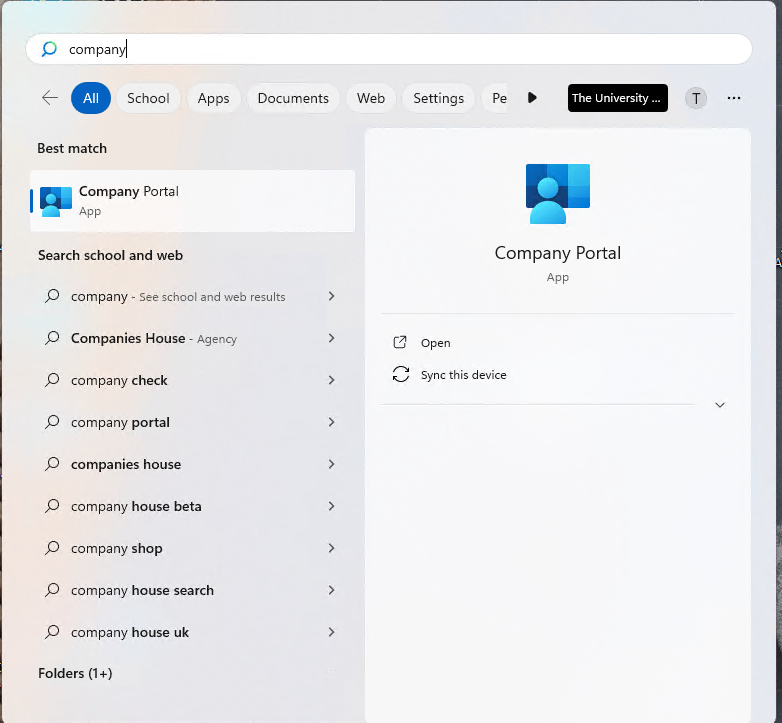Click 'company - See school and web results' text

[178, 297]
